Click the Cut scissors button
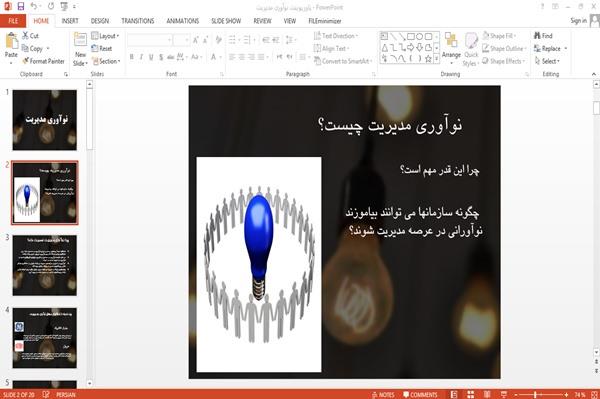This screenshot has width=600, height=399. coord(30,36)
